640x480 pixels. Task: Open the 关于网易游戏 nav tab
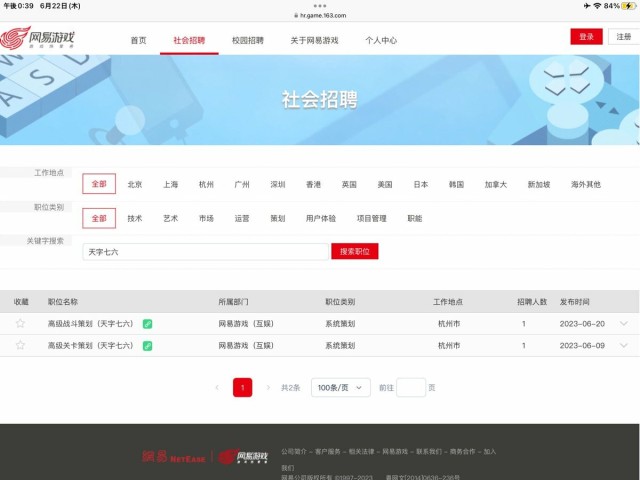pyautogui.click(x=314, y=40)
